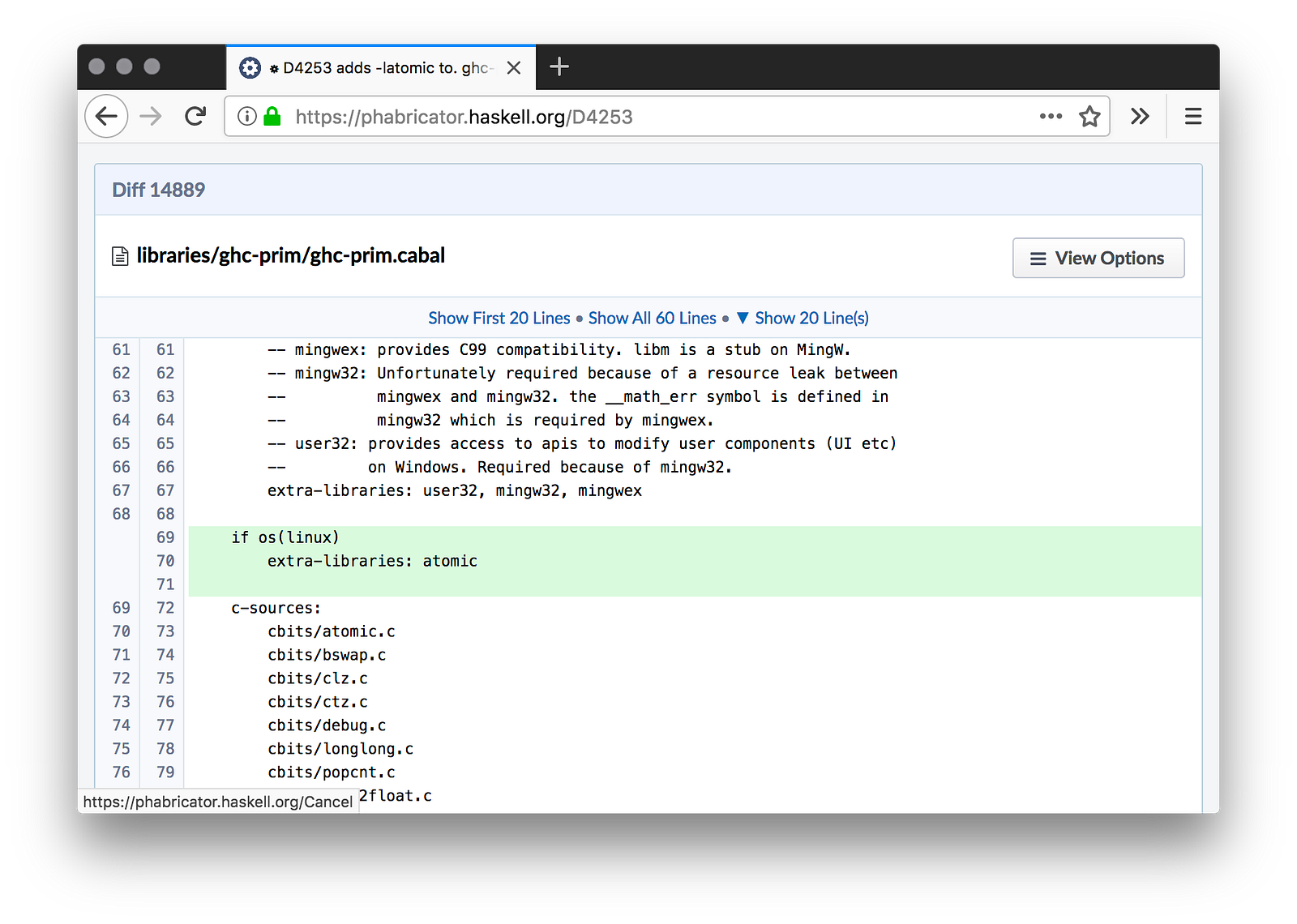Open the site information icon

click(247, 117)
